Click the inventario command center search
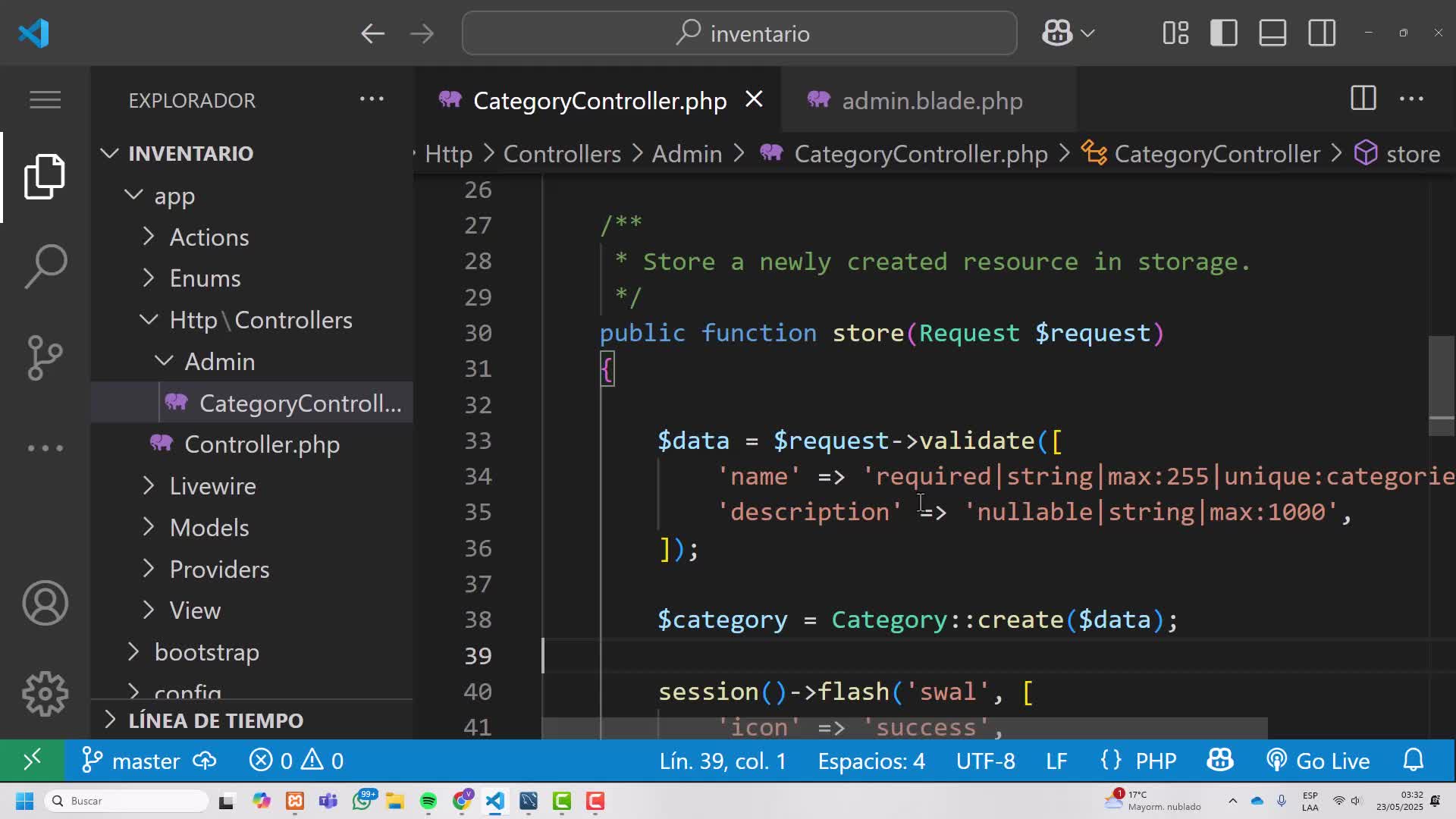Viewport: 1456px width, 819px height. click(739, 33)
